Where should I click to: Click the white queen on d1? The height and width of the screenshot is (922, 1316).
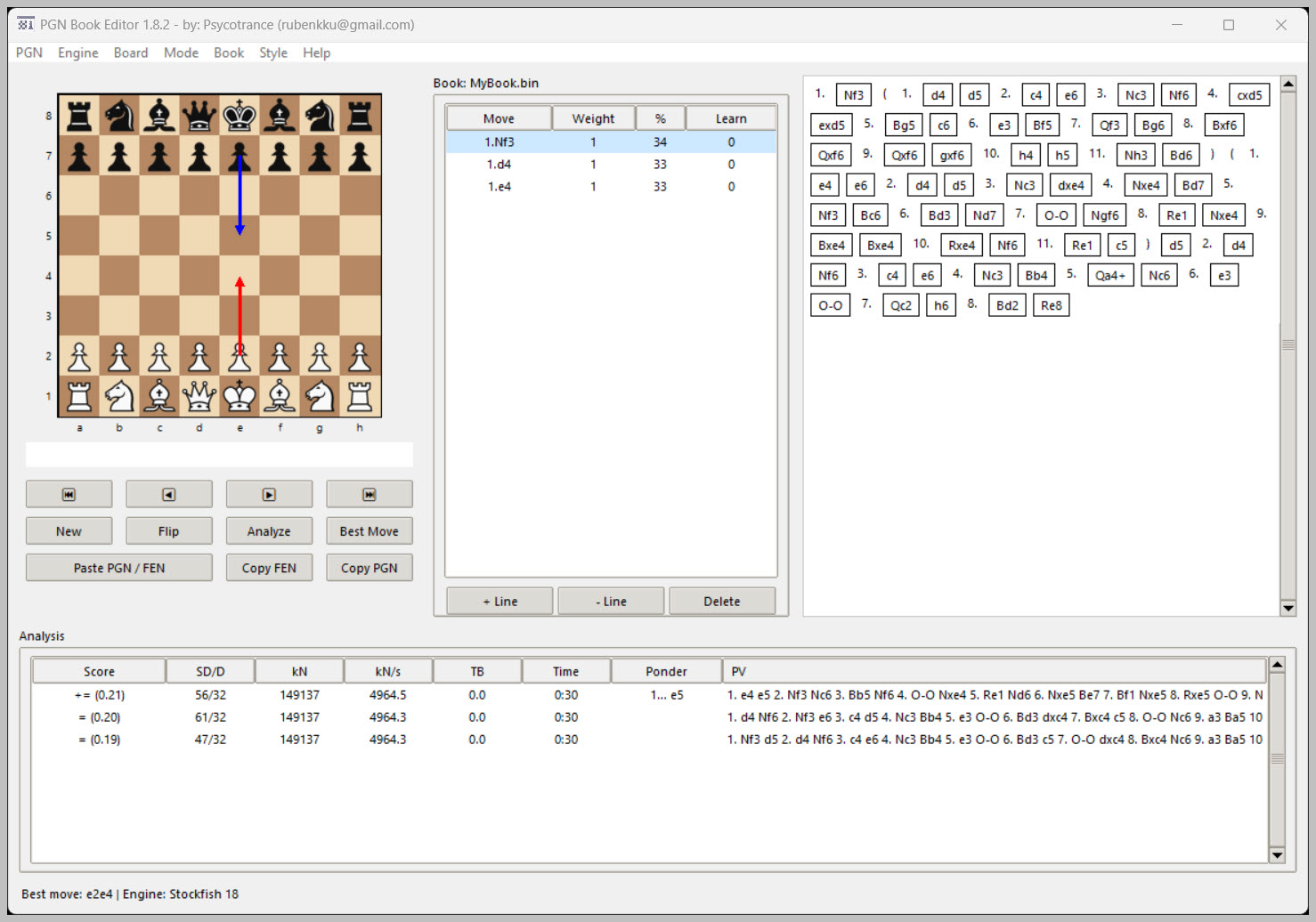(199, 396)
